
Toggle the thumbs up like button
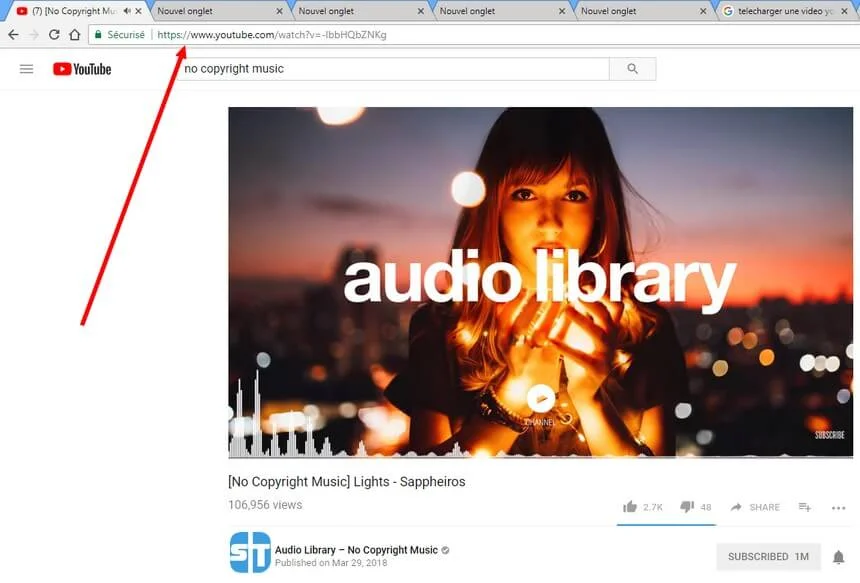(x=628, y=507)
